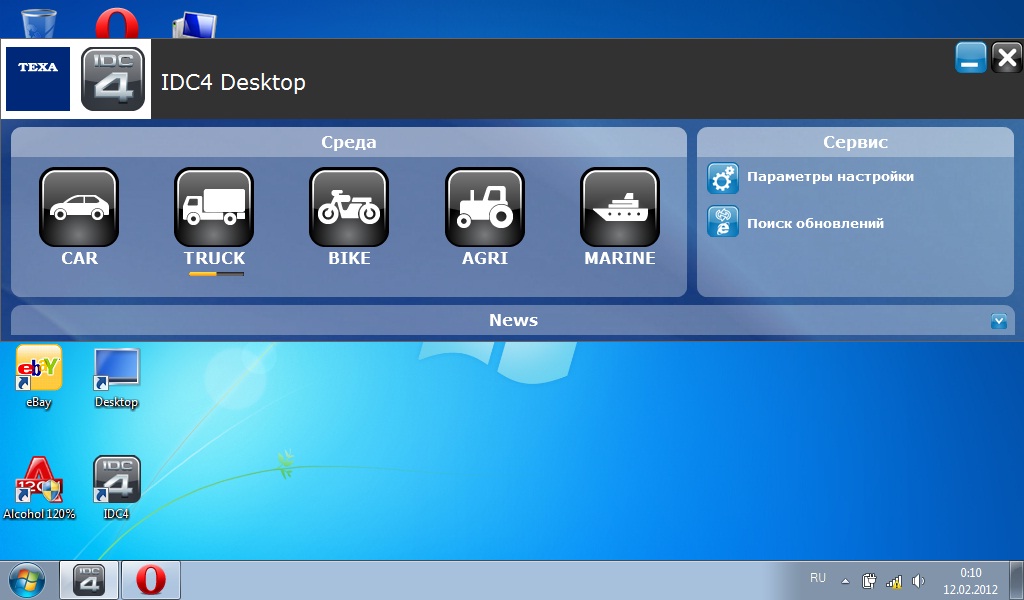The width and height of the screenshot is (1024, 600).
Task: Click the taskbar clock showing 0:10
Action: point(970,580)
